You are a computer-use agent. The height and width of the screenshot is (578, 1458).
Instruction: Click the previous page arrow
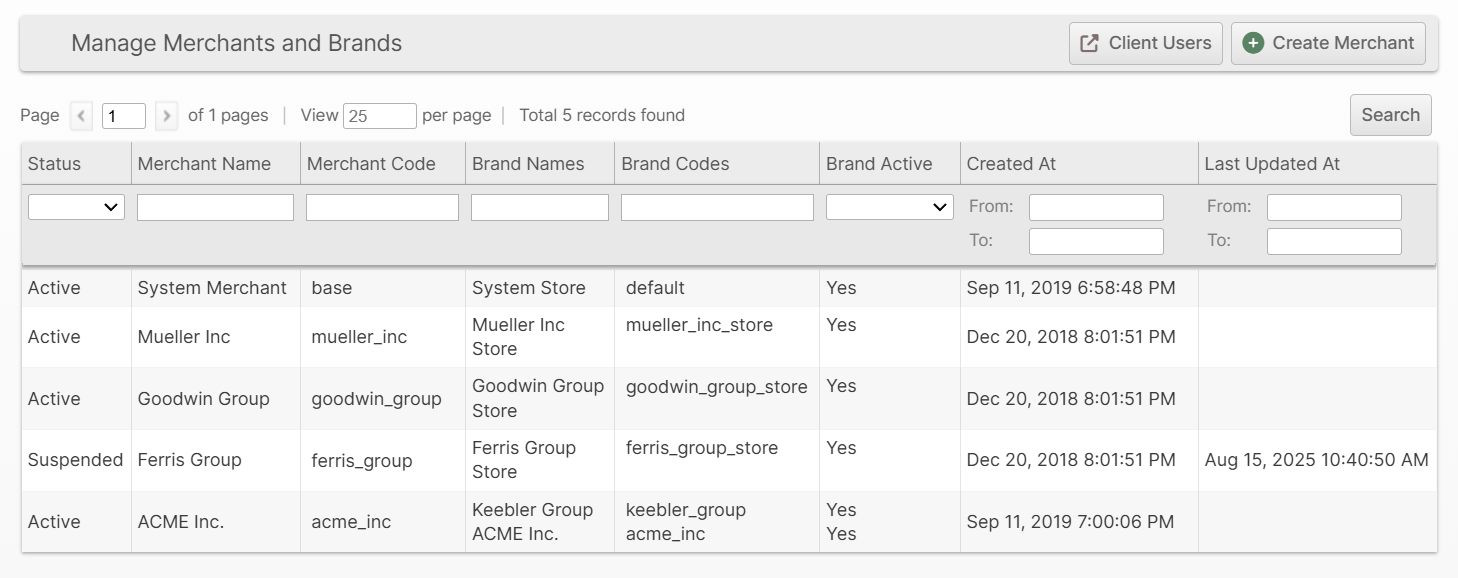tap(81, 116)
